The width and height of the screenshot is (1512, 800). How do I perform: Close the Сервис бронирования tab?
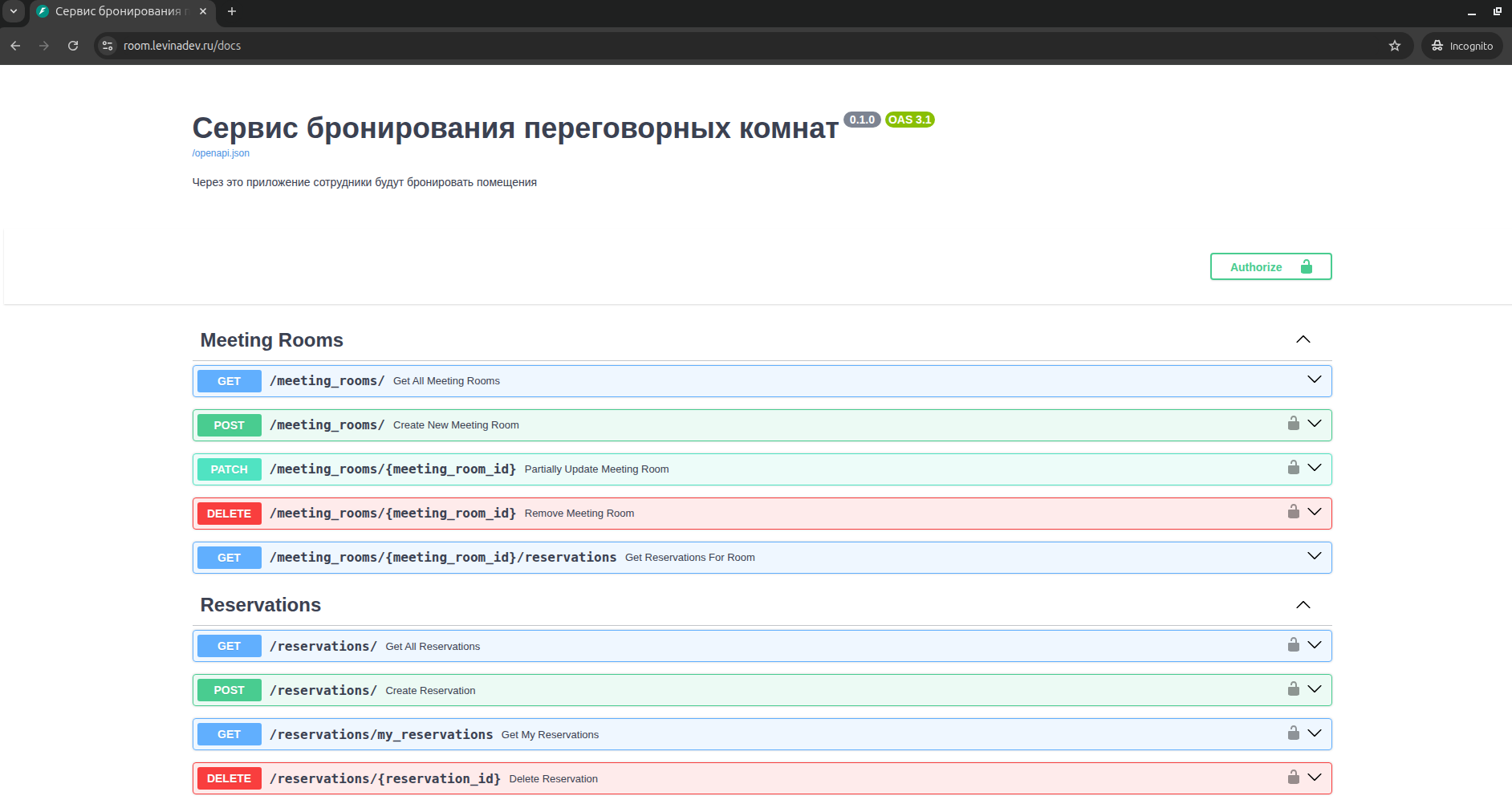point(203,11)
